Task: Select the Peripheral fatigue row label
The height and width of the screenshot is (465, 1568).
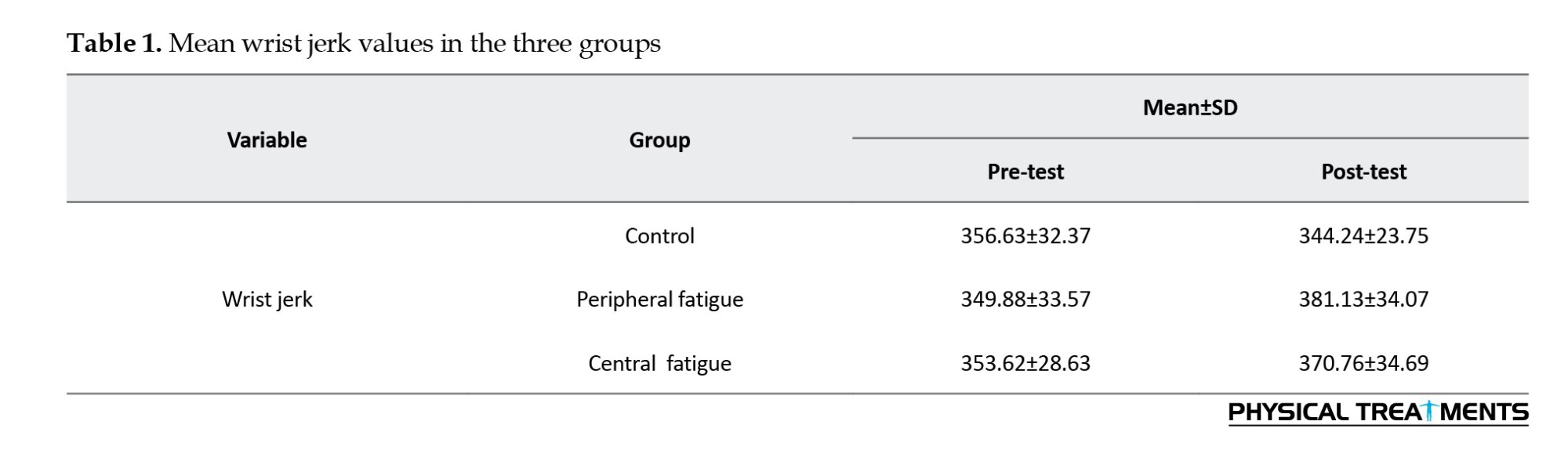Action: click(659, 299)
